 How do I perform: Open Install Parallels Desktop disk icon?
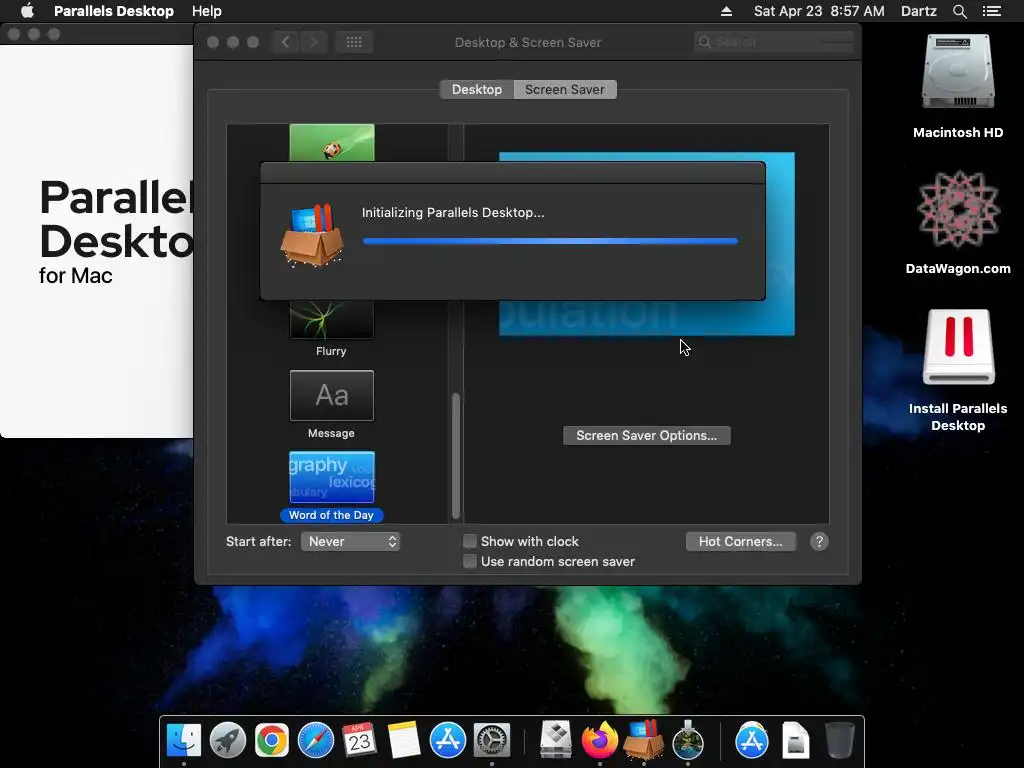(x=958, y=347)
